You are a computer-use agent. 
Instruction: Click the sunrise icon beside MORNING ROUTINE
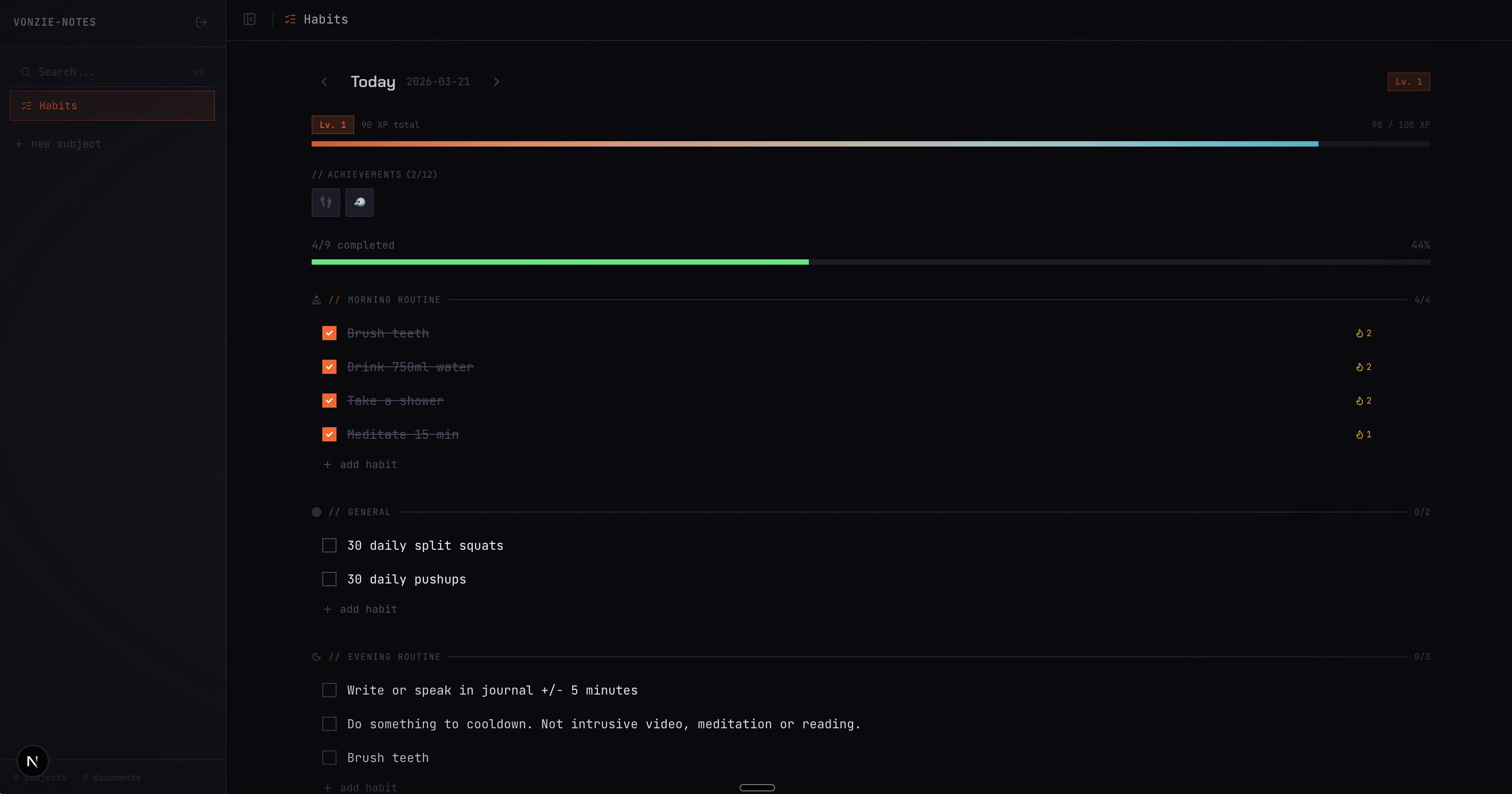click(x=317, y=299)
